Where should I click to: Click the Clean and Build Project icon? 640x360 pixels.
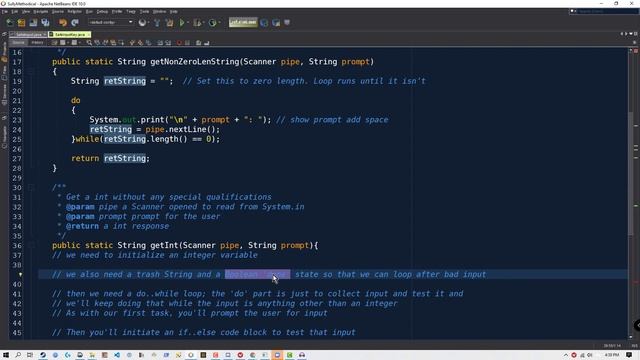click(x=169, y=22)
